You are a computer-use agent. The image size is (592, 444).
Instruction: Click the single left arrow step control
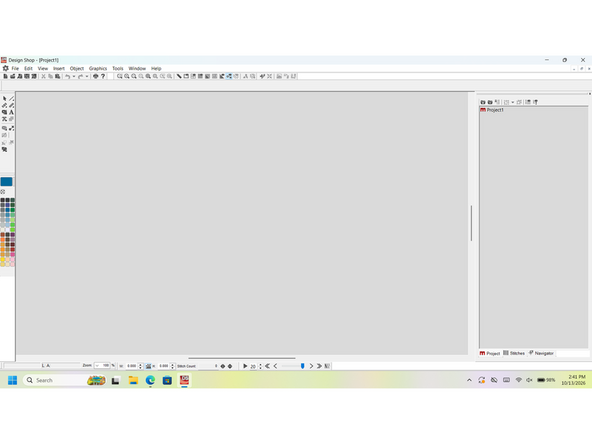(276, 366)
